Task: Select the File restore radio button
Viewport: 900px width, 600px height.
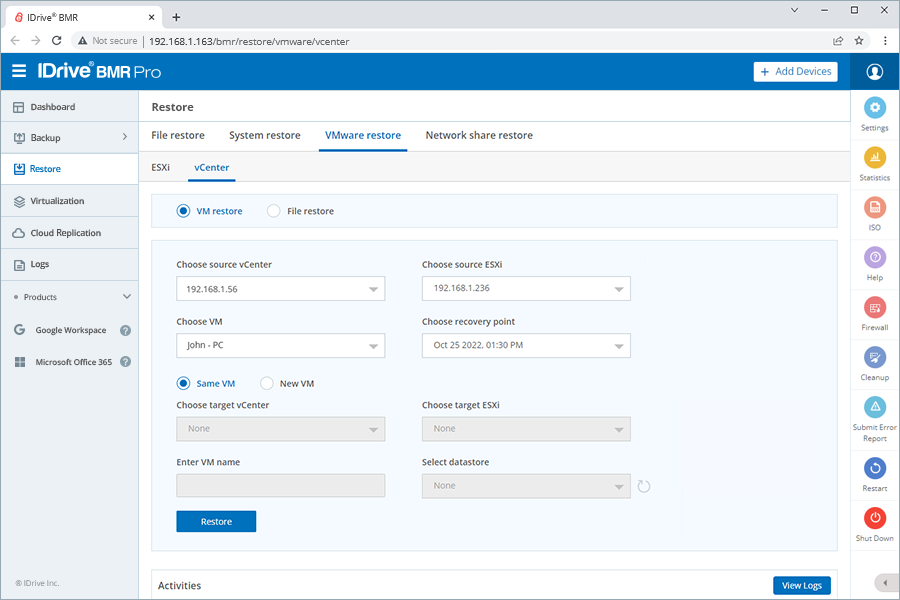Action: click(274, 211)
